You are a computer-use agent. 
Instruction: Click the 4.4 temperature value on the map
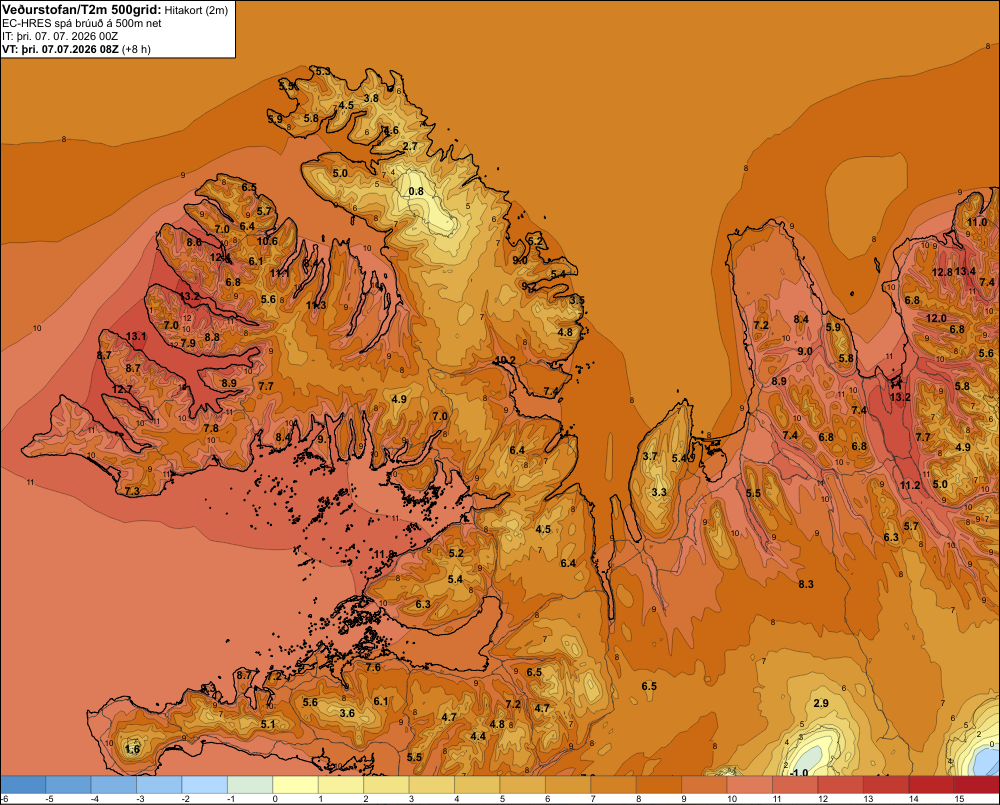point(478,736)
